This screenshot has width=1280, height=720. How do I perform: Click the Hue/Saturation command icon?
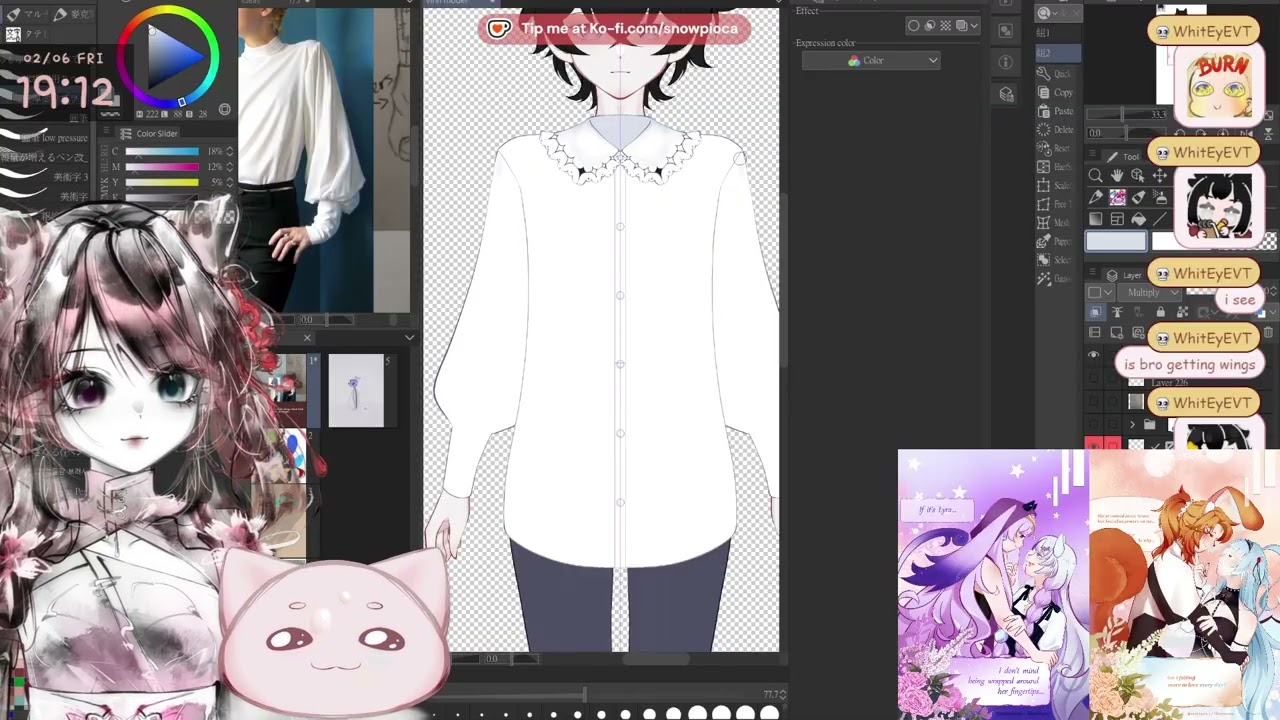click(x=1043, y=167)
